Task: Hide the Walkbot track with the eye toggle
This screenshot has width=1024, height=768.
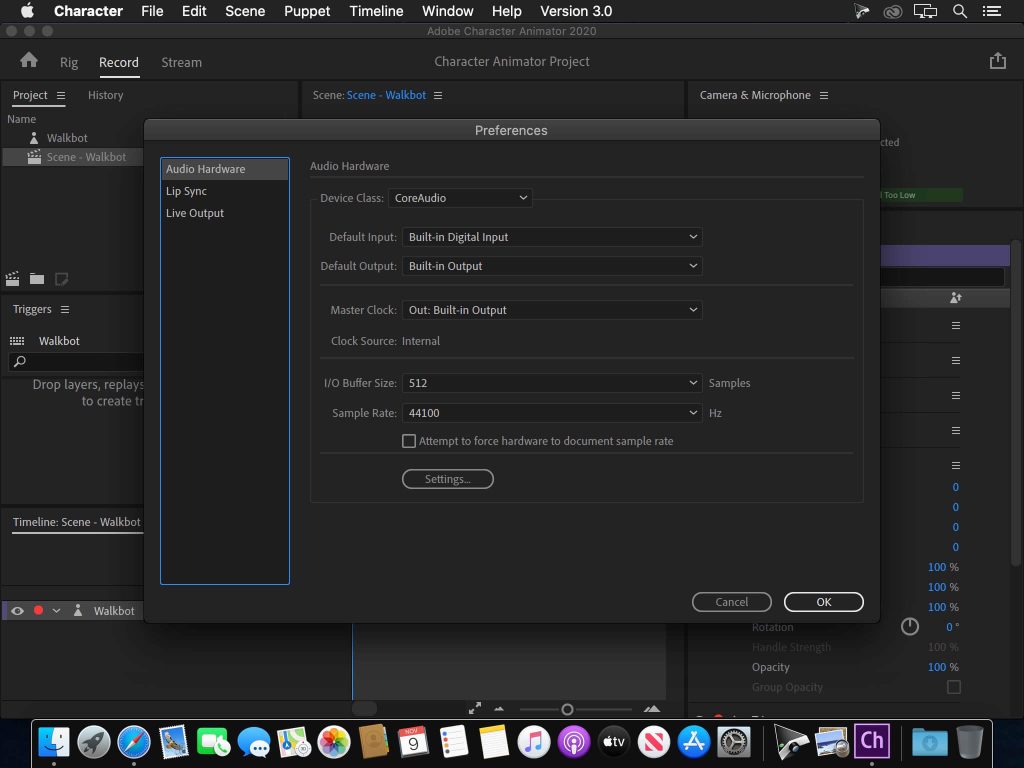Action: pos(16,610)
